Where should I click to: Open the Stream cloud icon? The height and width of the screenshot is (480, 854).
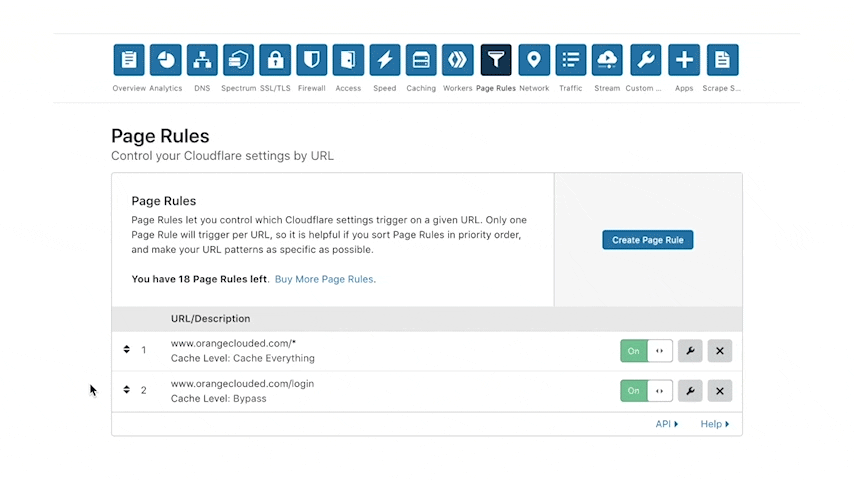[607, 60]
